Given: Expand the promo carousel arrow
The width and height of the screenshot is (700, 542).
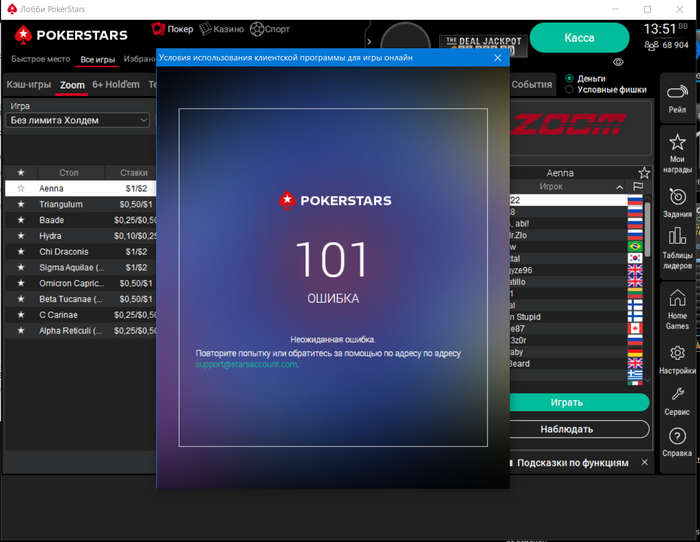Looking at the screenshot, I should 369,42.
